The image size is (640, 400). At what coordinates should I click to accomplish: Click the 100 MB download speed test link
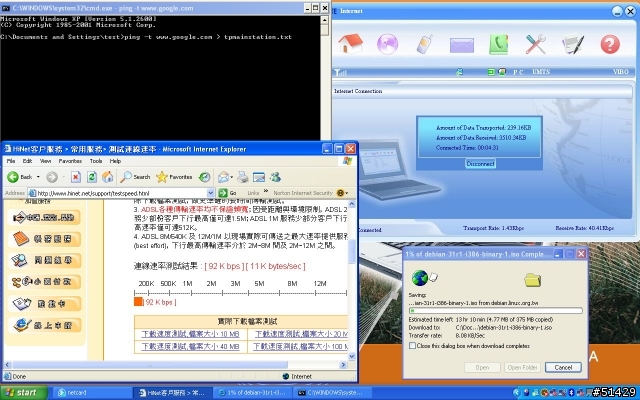[300, 347]
